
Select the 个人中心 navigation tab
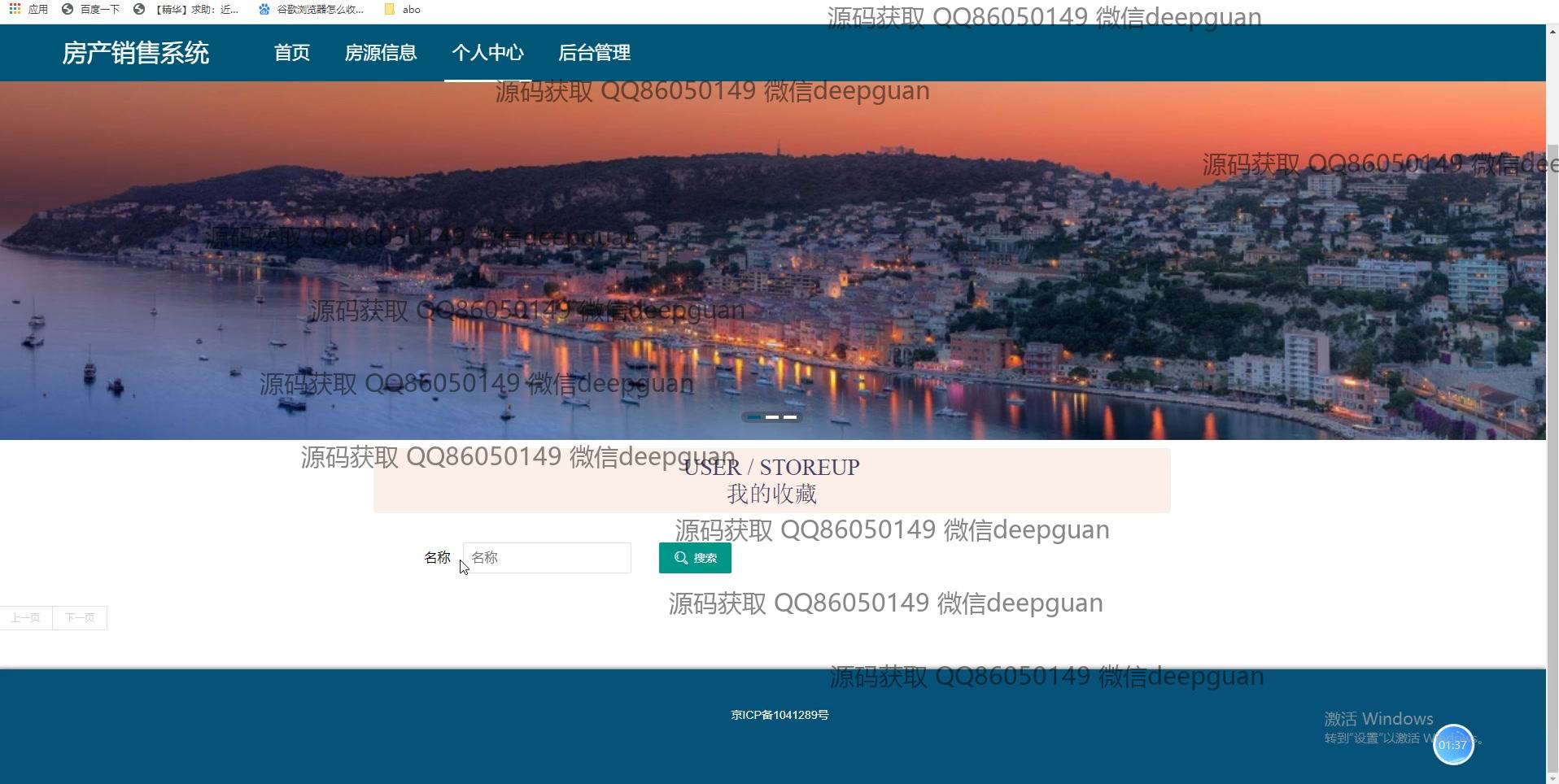(487, 53)
